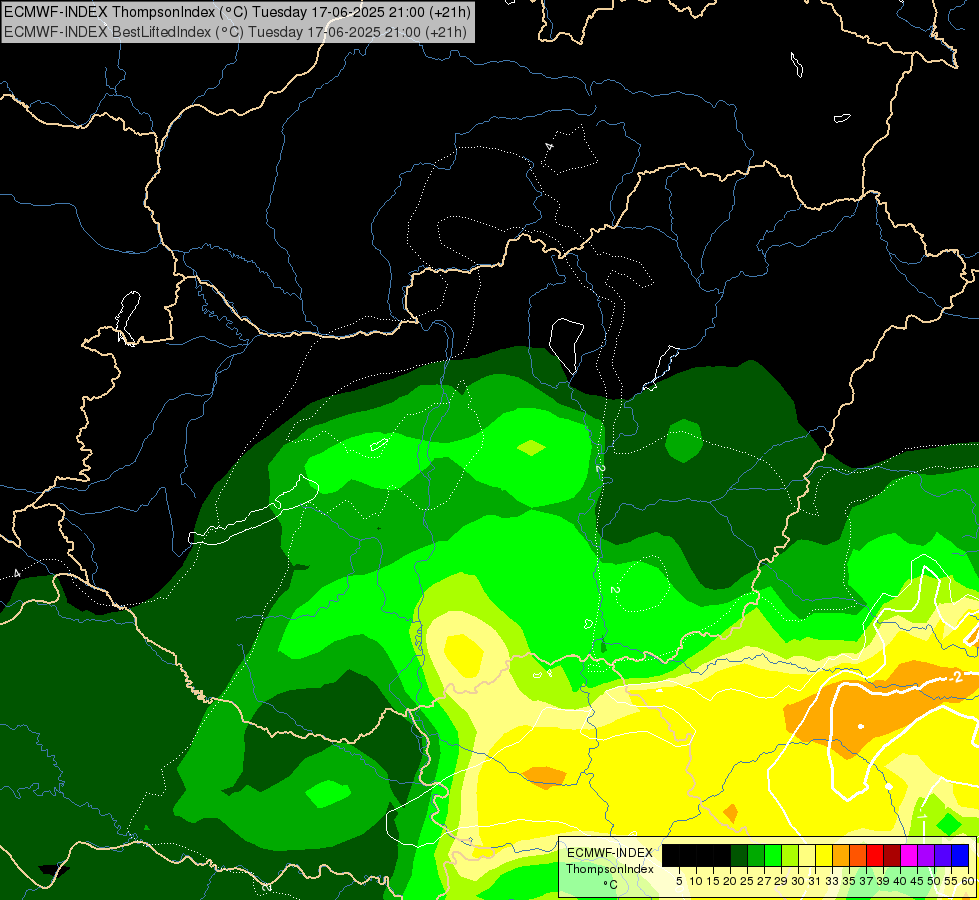This screenshot has height=900, width=979.
Task: Click the legend scale value 37
Action: pos(867,881)
